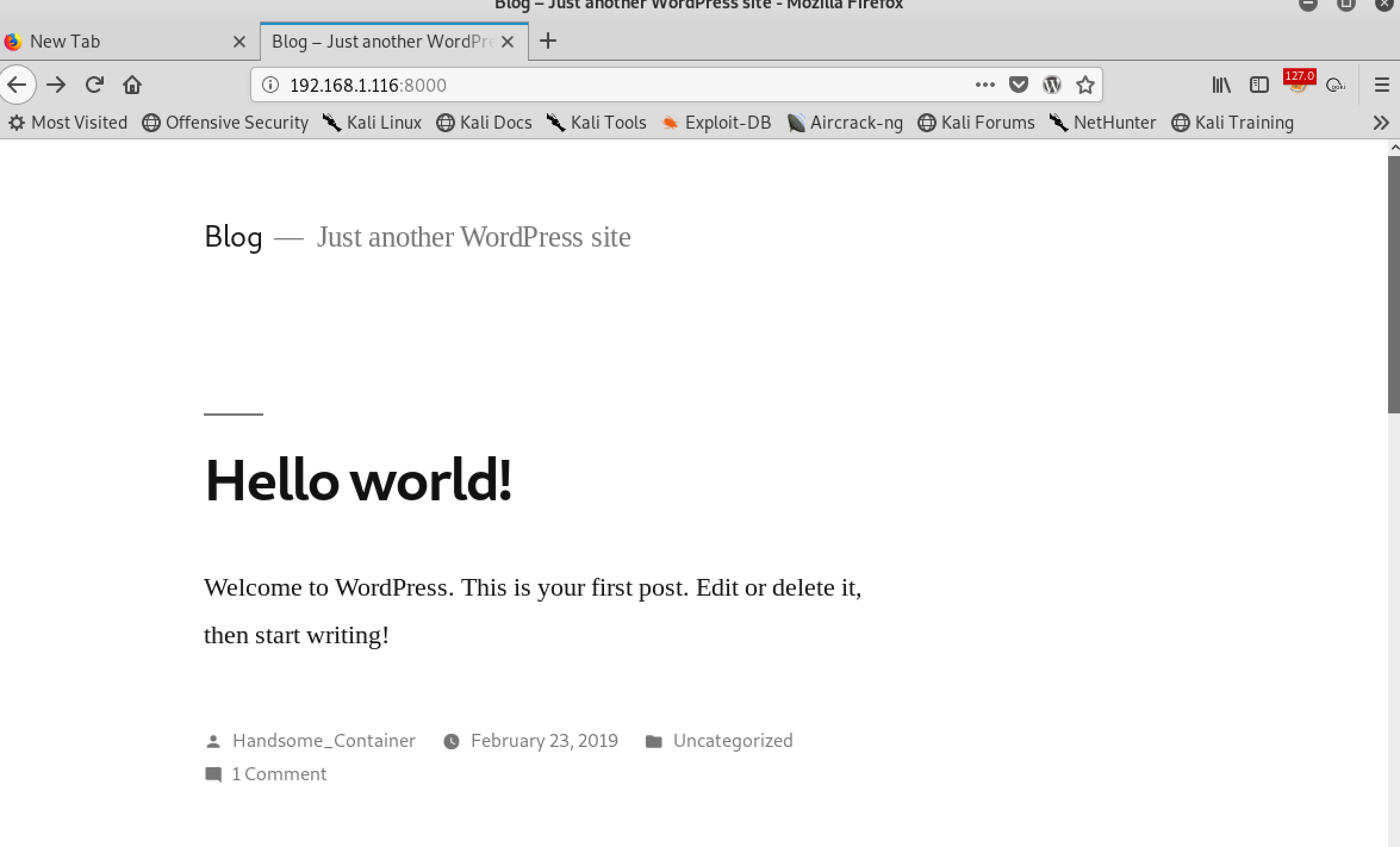1400x847 pixels.
Task: Click the Welcome to WordPress post text
Action: 533,611
